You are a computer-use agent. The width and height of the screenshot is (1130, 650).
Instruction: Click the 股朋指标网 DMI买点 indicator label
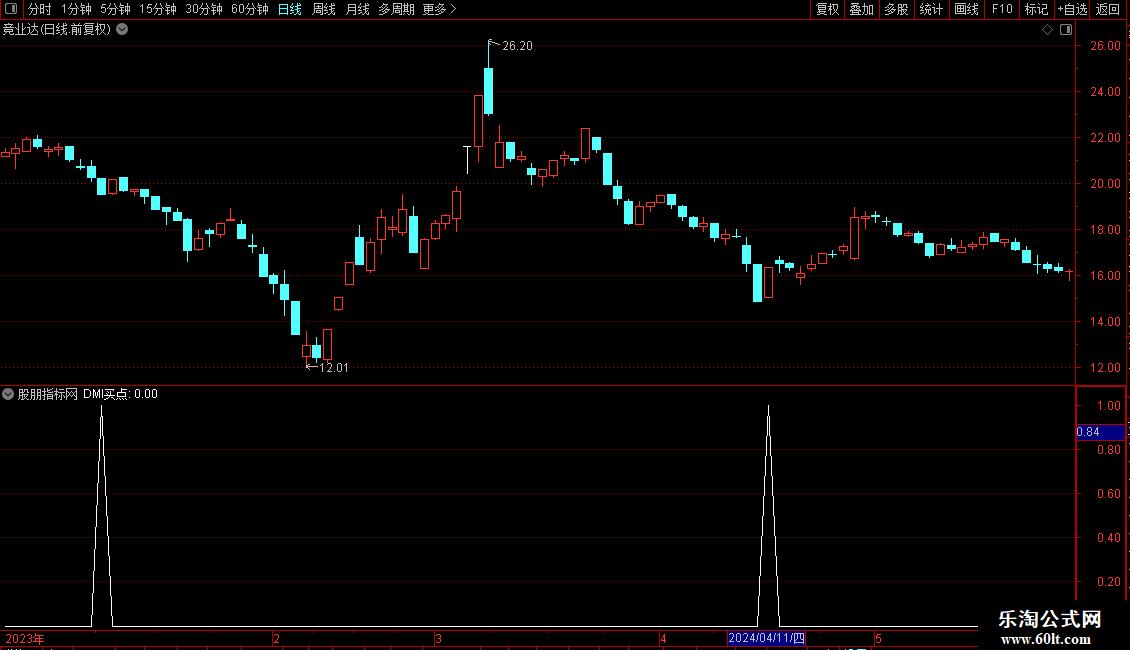click(87, 394)
